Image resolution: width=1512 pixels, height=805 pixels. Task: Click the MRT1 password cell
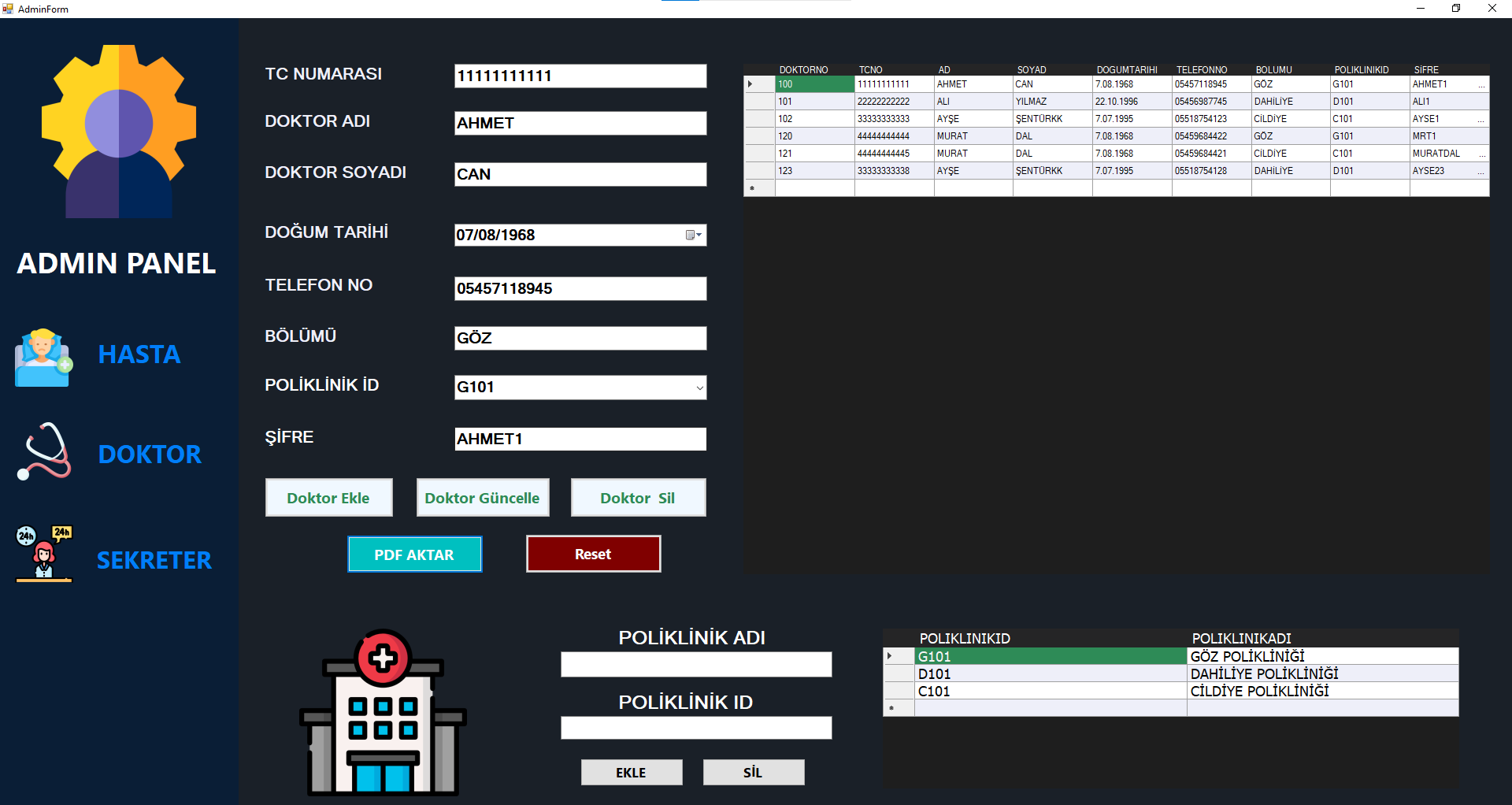pos(1450,136)
